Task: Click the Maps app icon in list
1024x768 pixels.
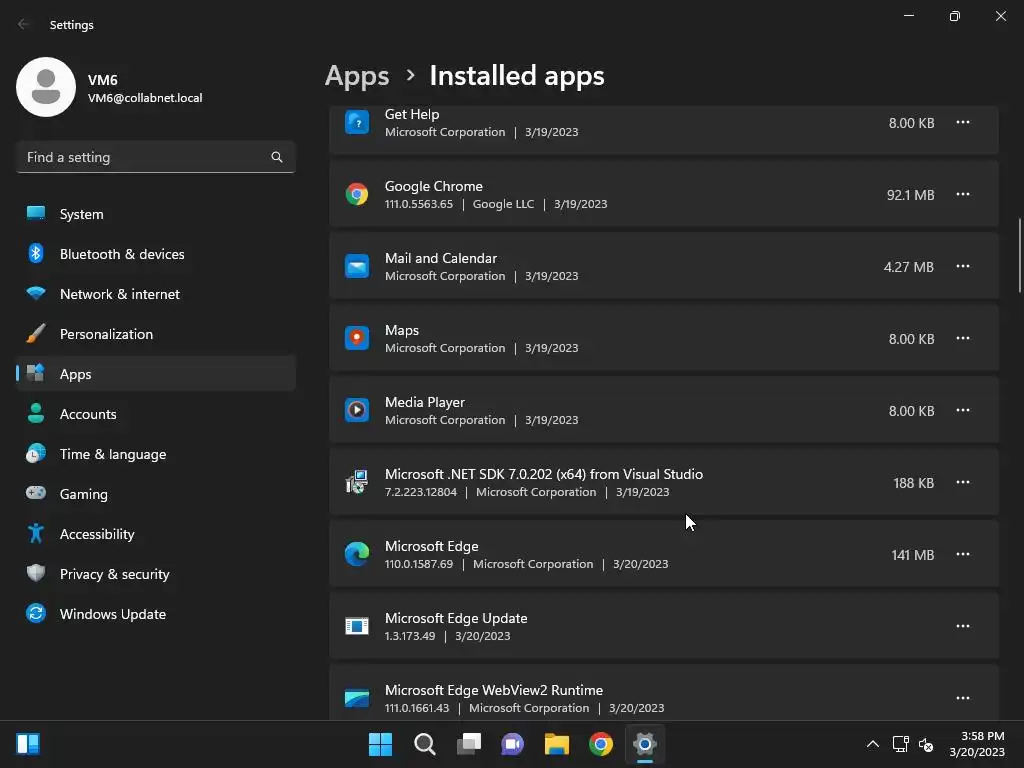Action: click(x=357, y=339)
